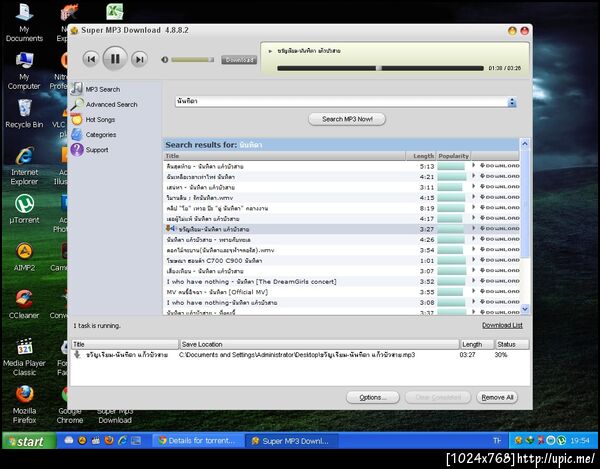Download the 5:13 length song
The height and width of the screenshot is (469, 600).
point(500,166)
